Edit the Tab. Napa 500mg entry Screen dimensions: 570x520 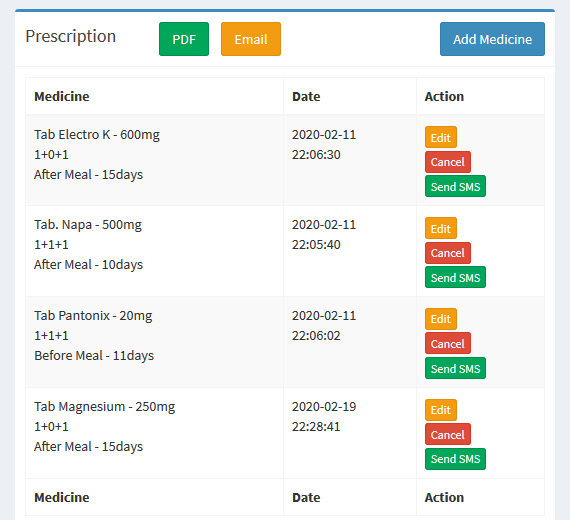[441, 228]
